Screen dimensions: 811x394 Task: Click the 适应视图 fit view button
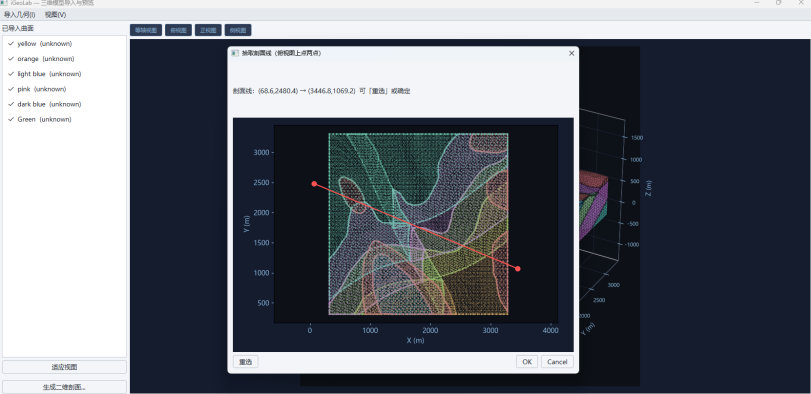pyautogui.click(x=65, y=367)
